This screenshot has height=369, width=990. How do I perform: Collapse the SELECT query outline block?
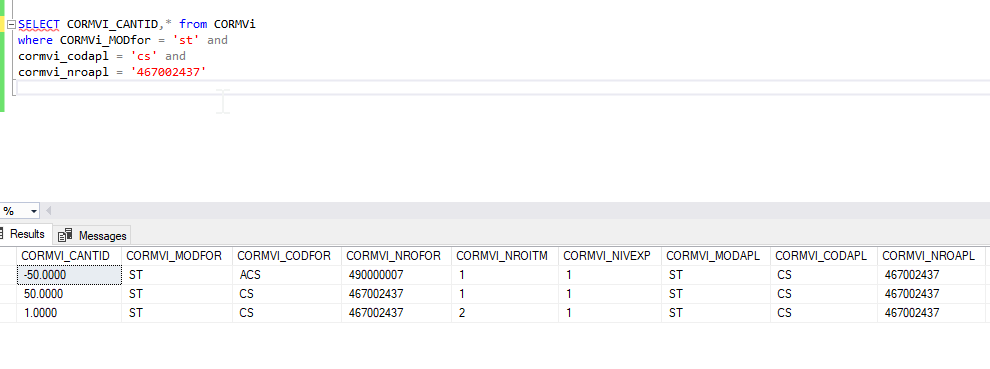coord(11,24)
